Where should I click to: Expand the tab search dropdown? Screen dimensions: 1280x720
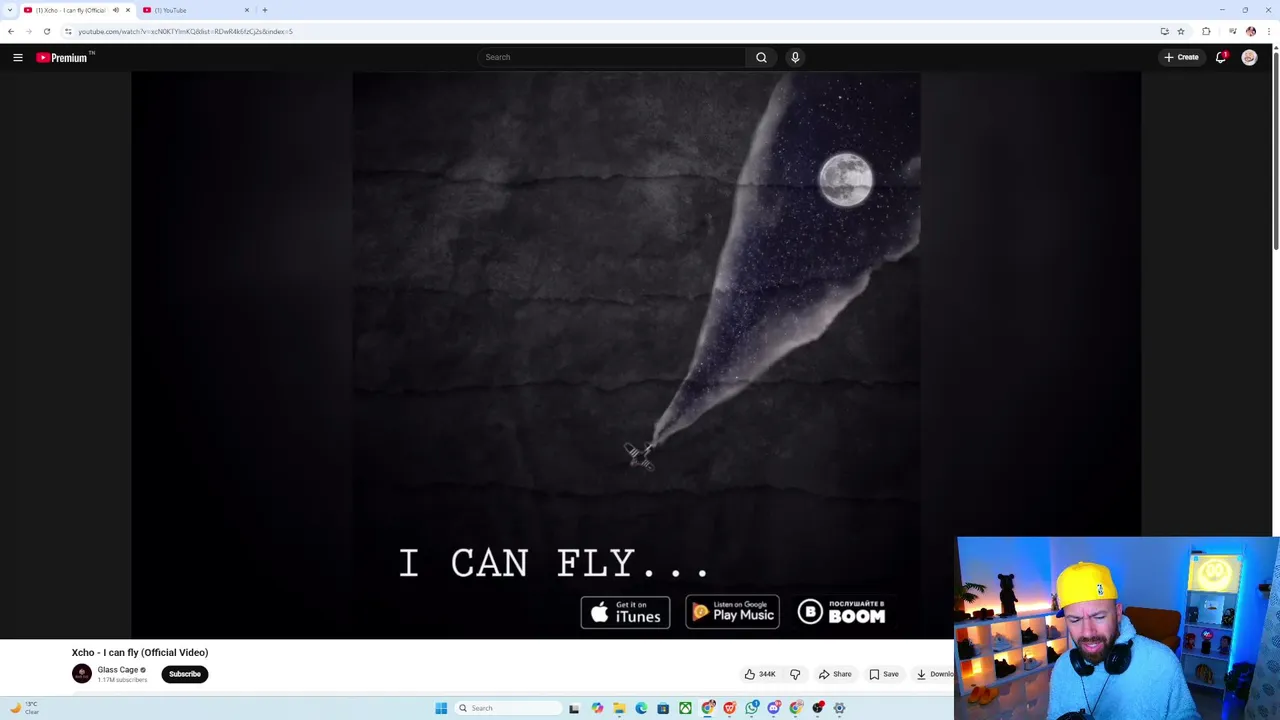tap(10, 10)
